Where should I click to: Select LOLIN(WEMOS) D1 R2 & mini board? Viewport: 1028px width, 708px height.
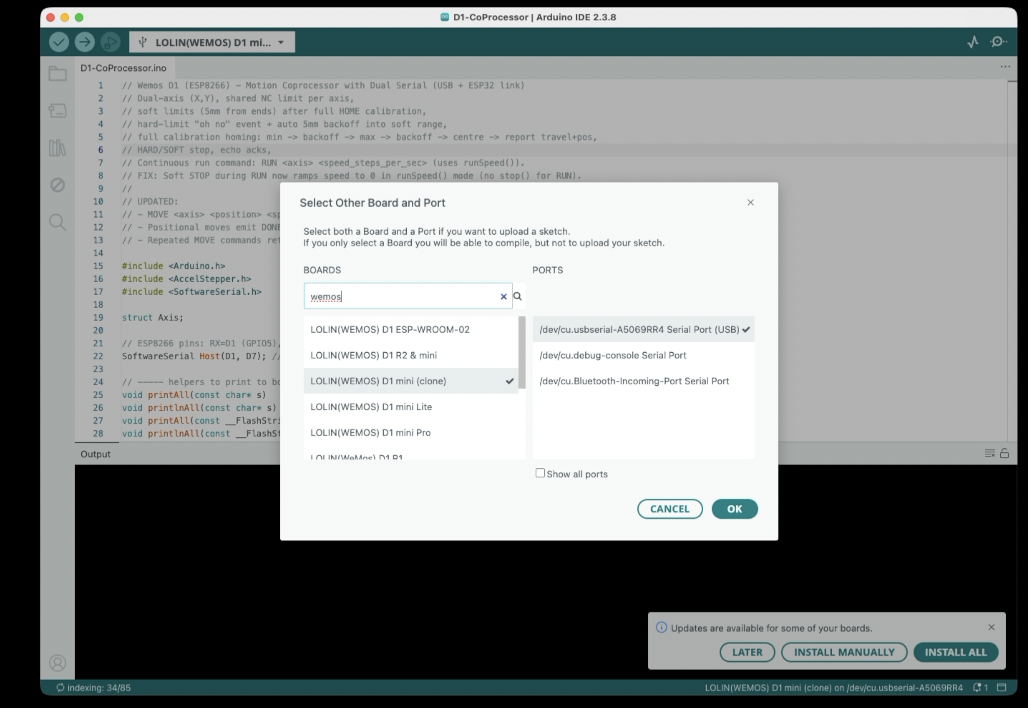coord(411,355)
